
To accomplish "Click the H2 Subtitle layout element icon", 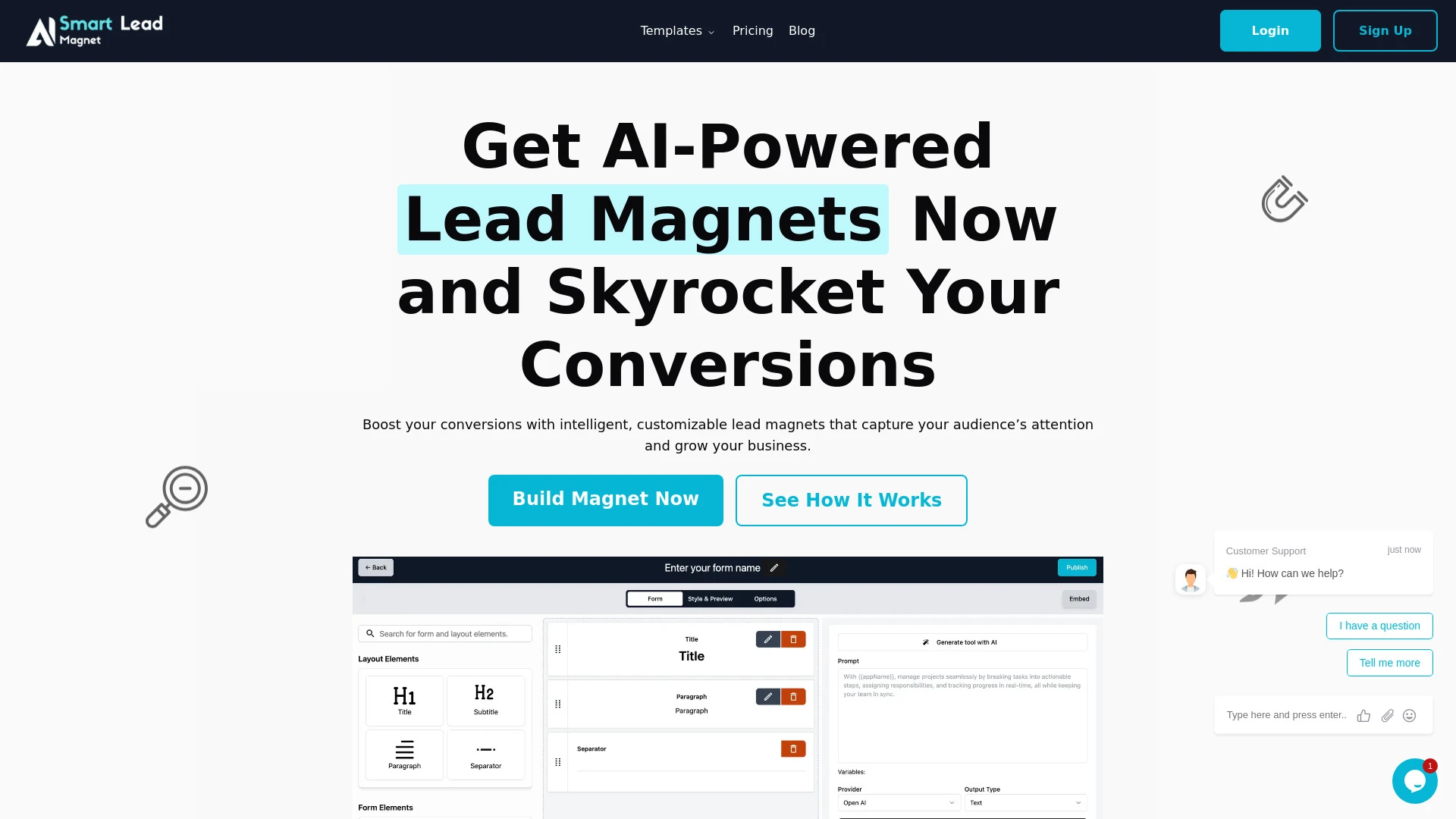I will coord(485,699).
